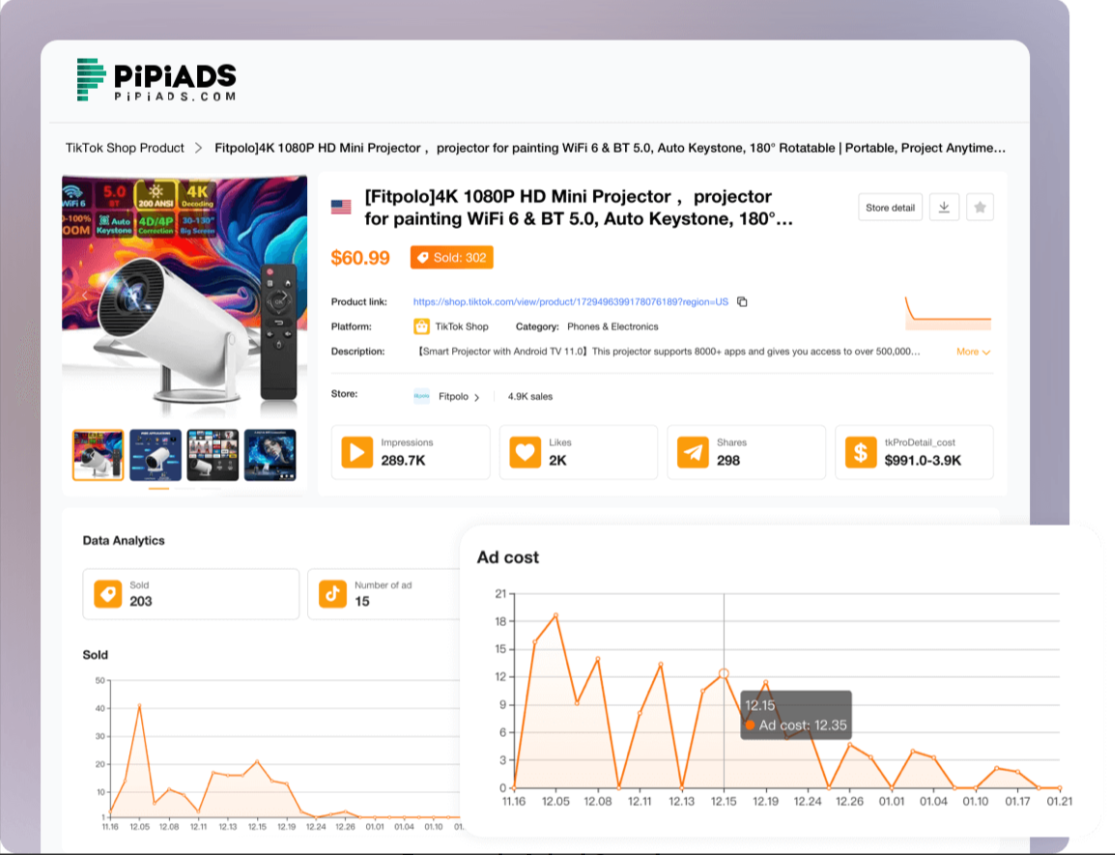Open the shop.tiktok.com product link

point(570,302)
